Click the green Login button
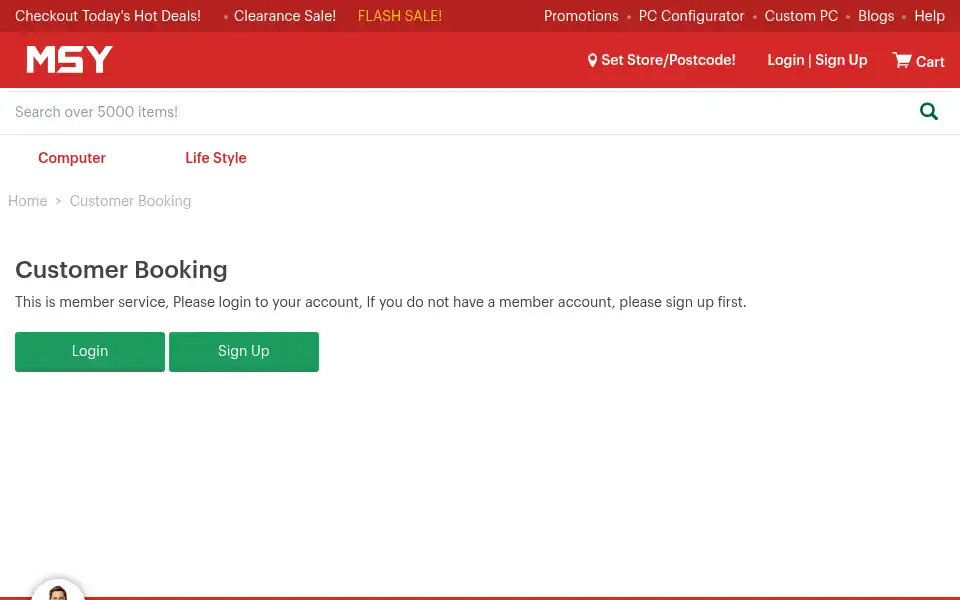Screen dimensions: 960x600 click(90, 351)
